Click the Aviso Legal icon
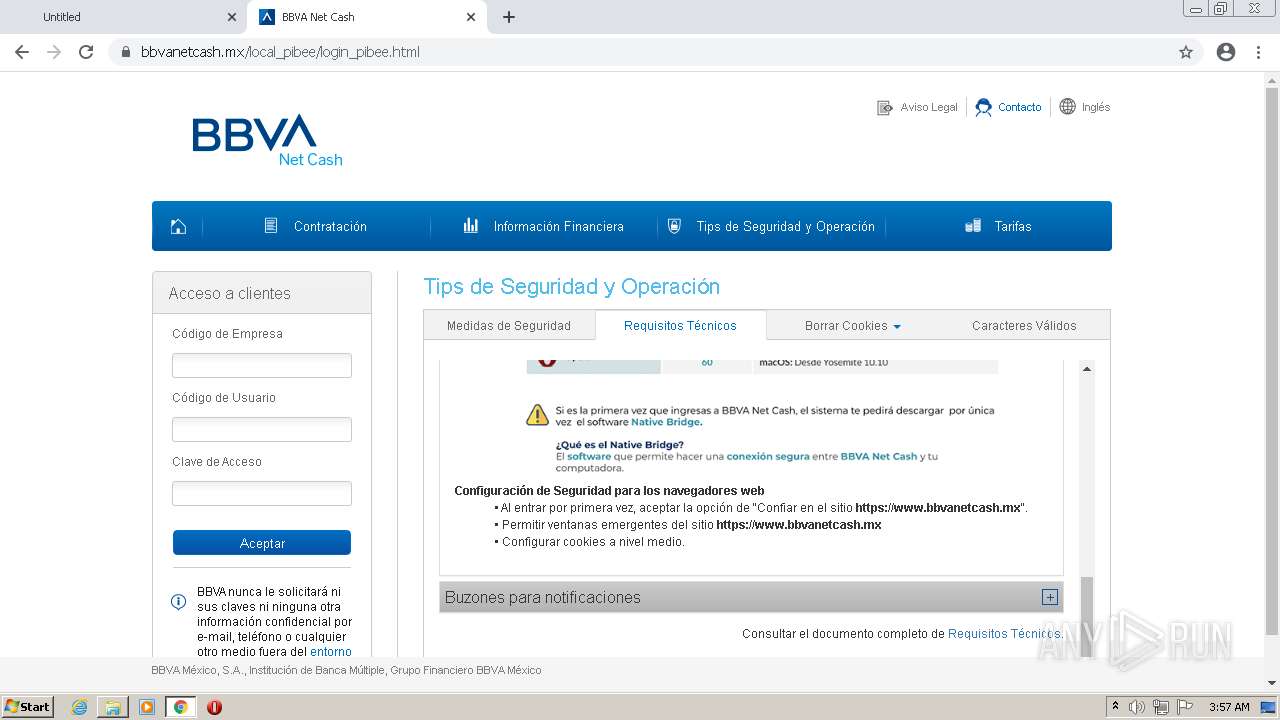The height and width of the screenshot is (720, 1280). (x=885, y=107)
